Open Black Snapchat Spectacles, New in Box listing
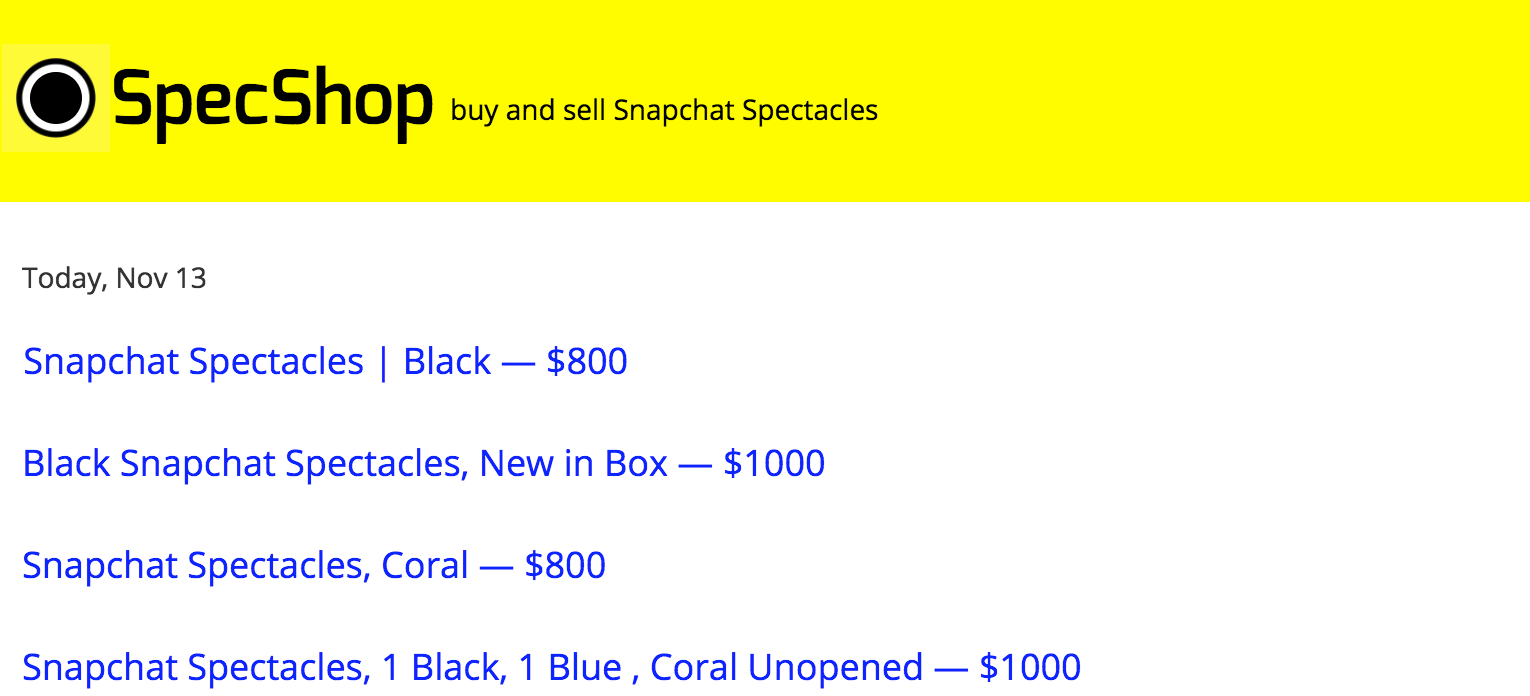Image resolution: width=1530 pixels, height=696 pixels. 424,463
